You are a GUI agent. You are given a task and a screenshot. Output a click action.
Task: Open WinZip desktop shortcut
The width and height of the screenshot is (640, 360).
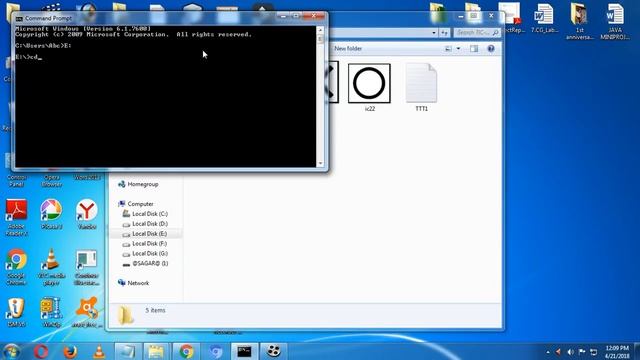[51, 313]
